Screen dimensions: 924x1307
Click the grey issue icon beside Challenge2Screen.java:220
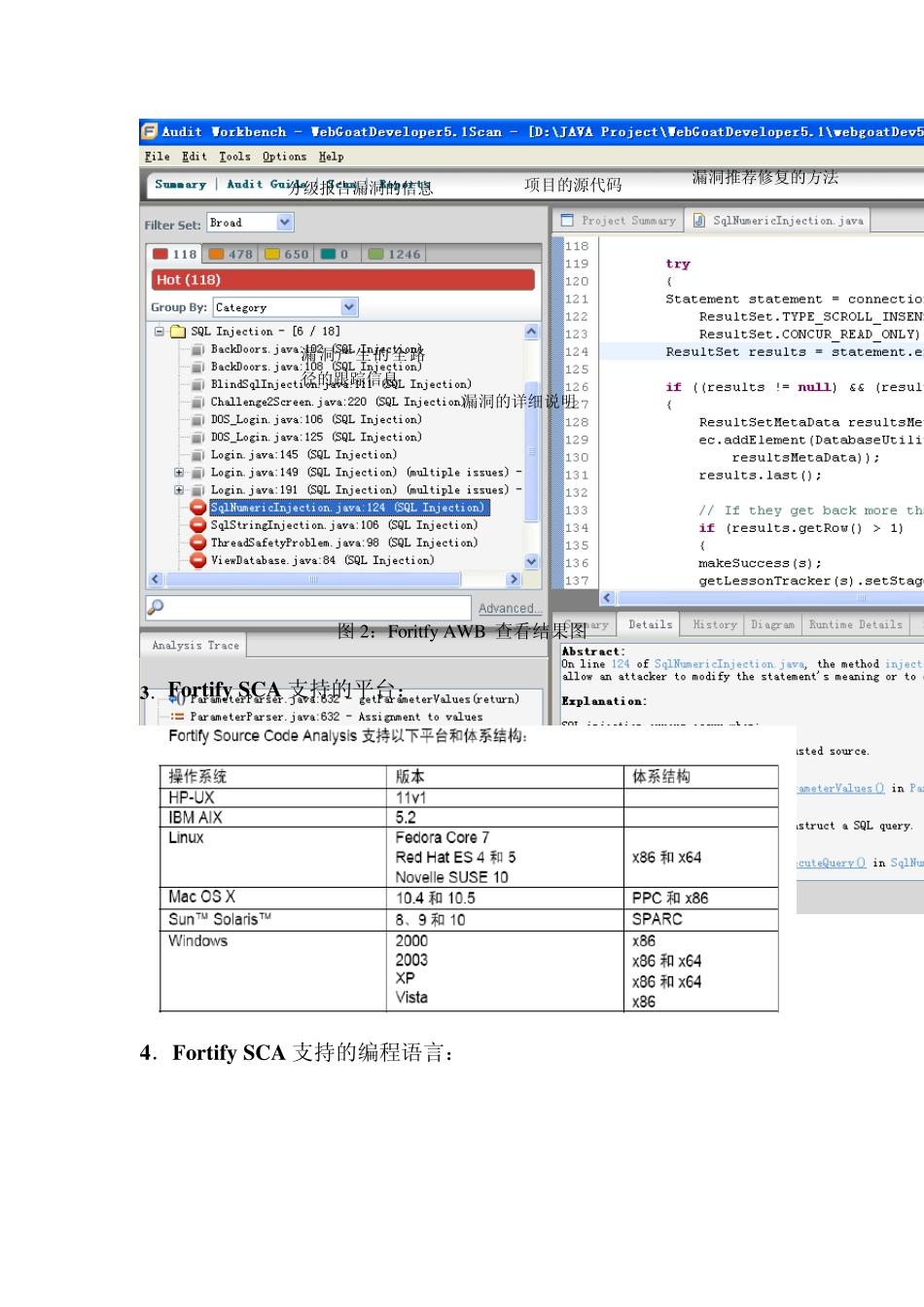[197, 402]
